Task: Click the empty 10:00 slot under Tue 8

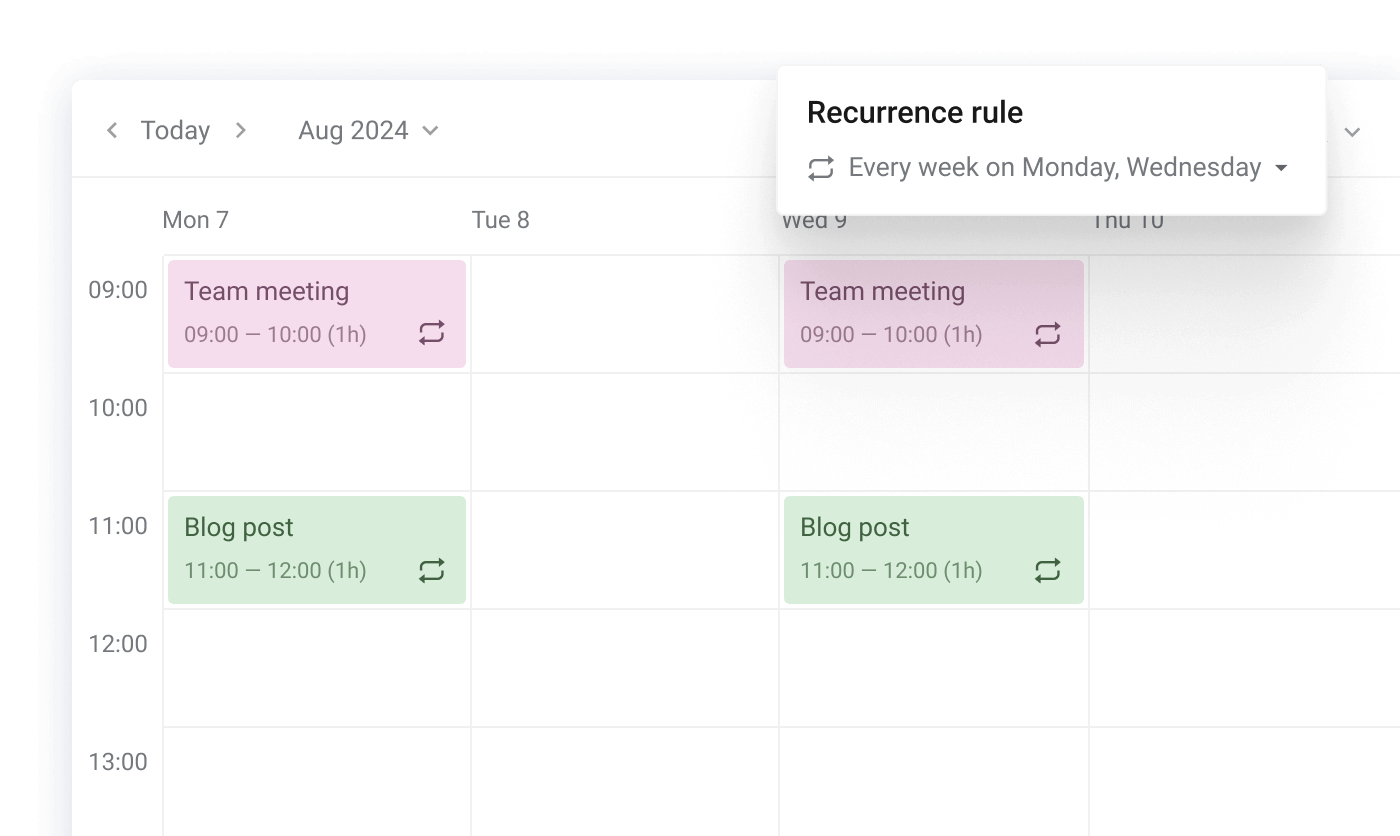Action: pyautogui.click(x=625, y=430)
